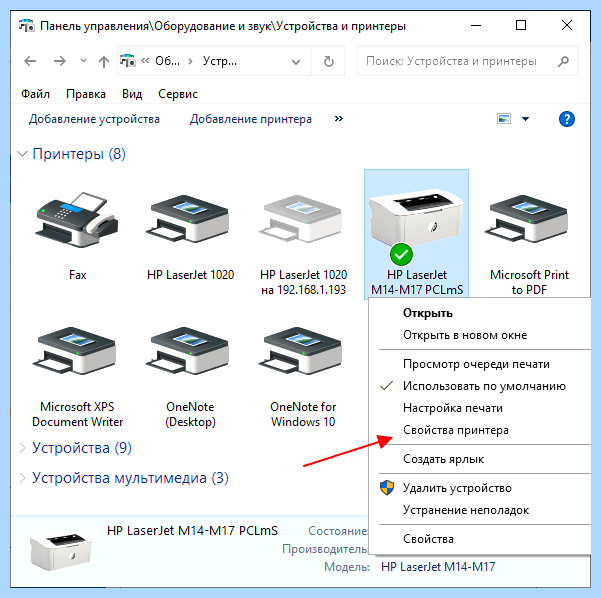
Task: Click the search magnifier icon
Action: tap(563, 61)
